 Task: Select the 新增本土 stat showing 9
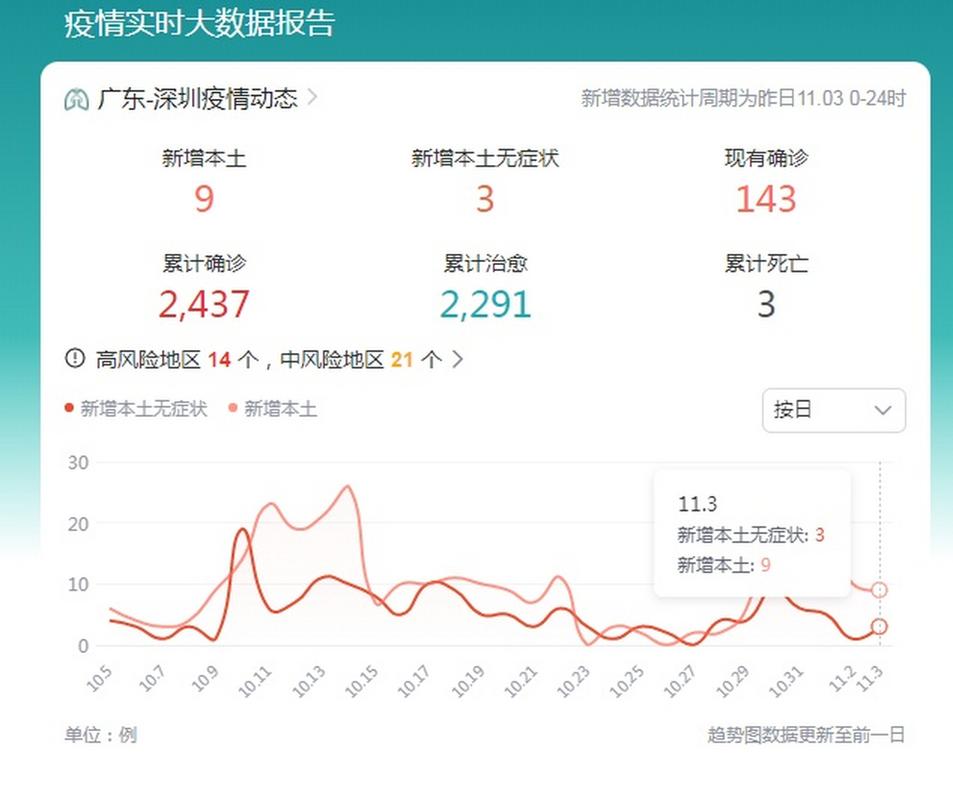point(204,199)
